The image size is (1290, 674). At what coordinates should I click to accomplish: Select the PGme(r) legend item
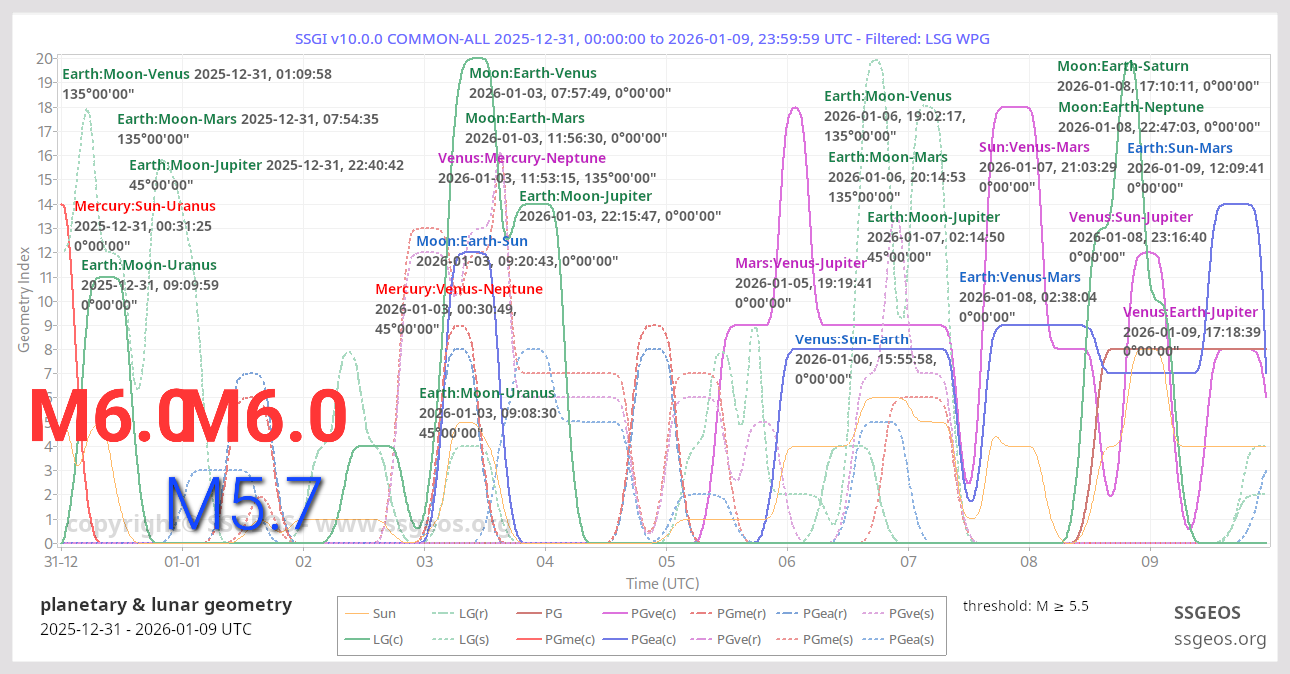coord(739,613)
